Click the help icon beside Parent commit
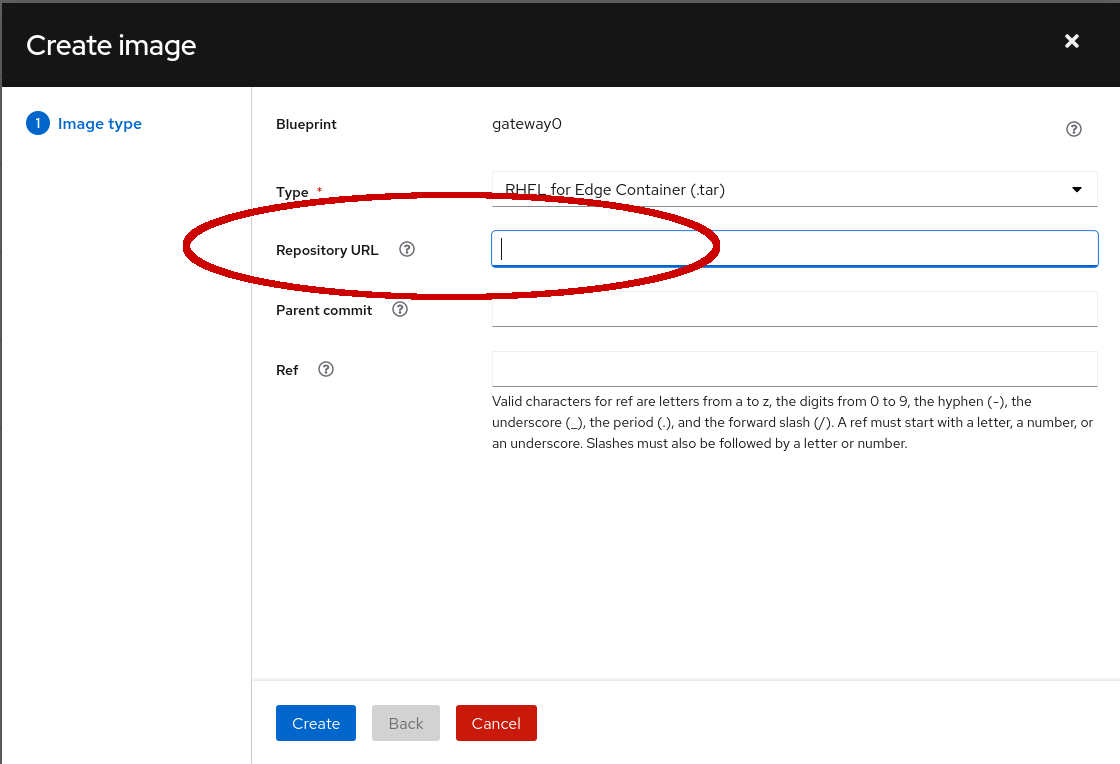The height and width of the screenshot is (764, 1120). pos(400,310)
